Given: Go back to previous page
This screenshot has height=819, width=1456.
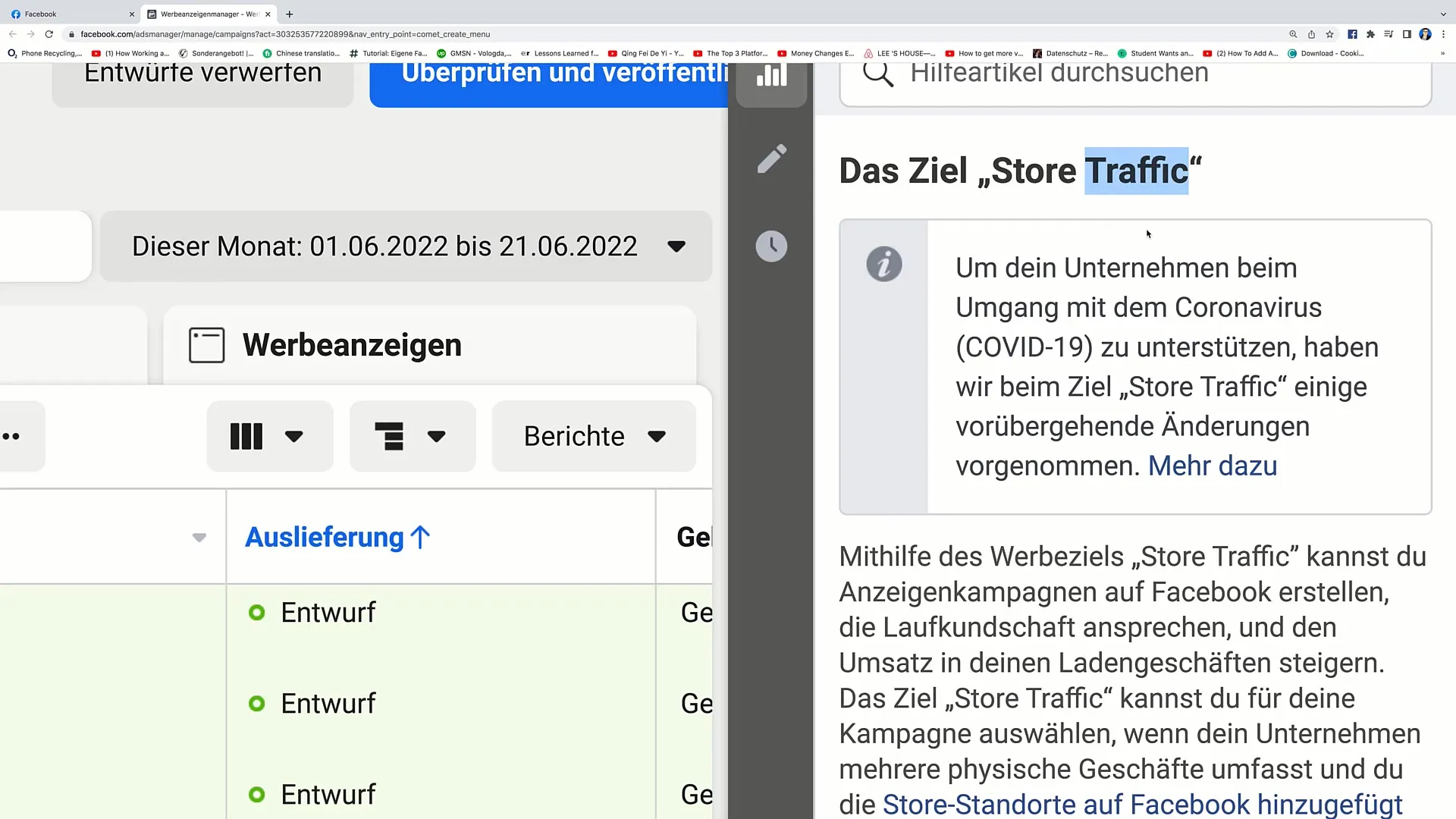Looking at the screenshot, I should click(x=12, y=34).
